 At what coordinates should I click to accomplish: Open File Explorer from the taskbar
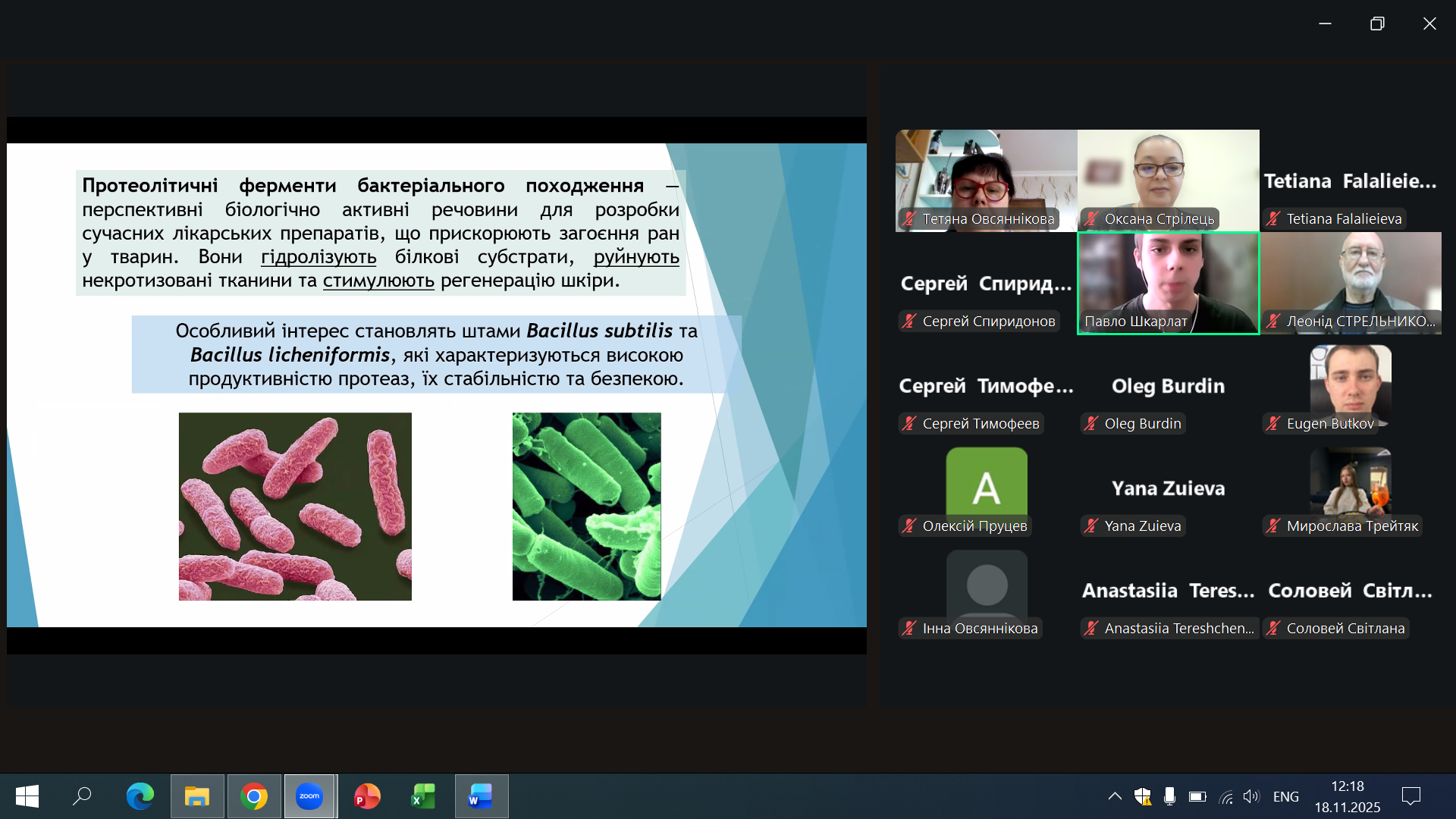[x=197, y=796]
